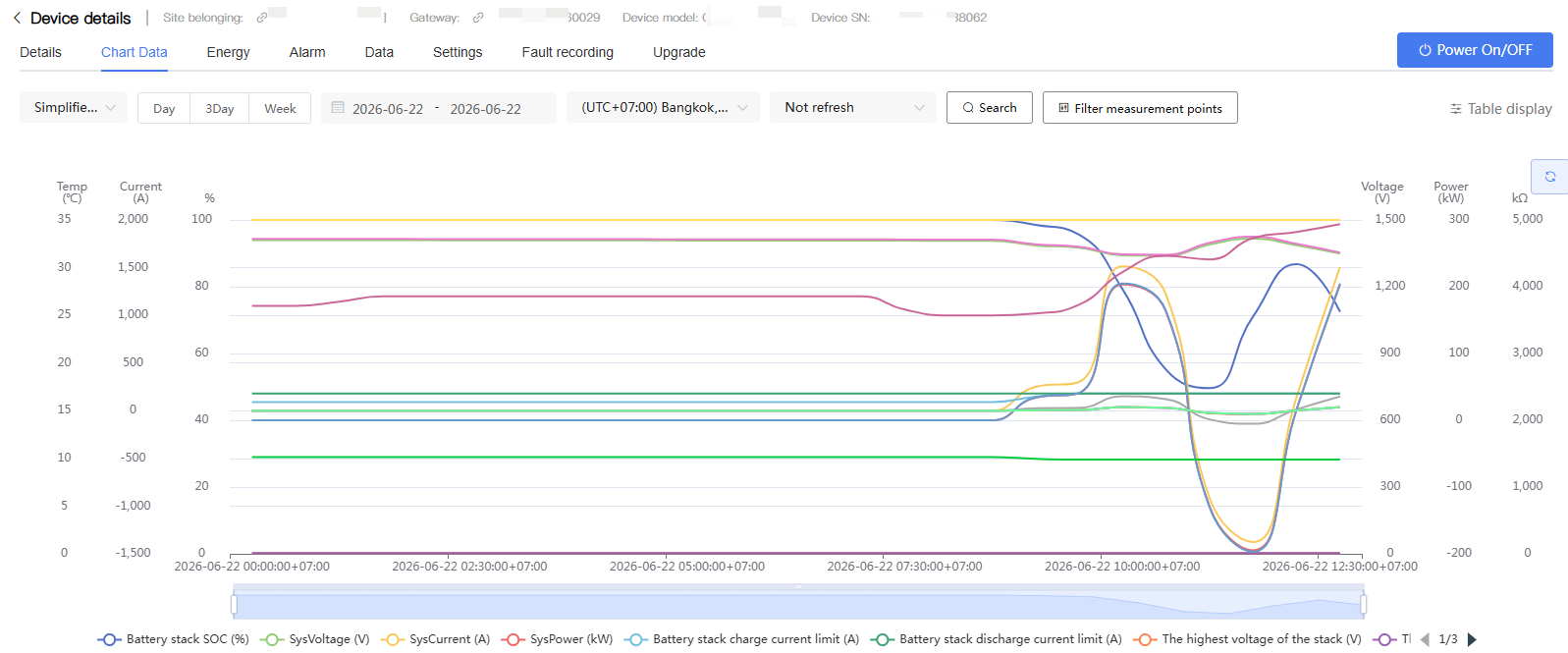Screen dimensions: 1568x653
Task: Click Filter measurement points button
Action: click(x=1140, y=108)
